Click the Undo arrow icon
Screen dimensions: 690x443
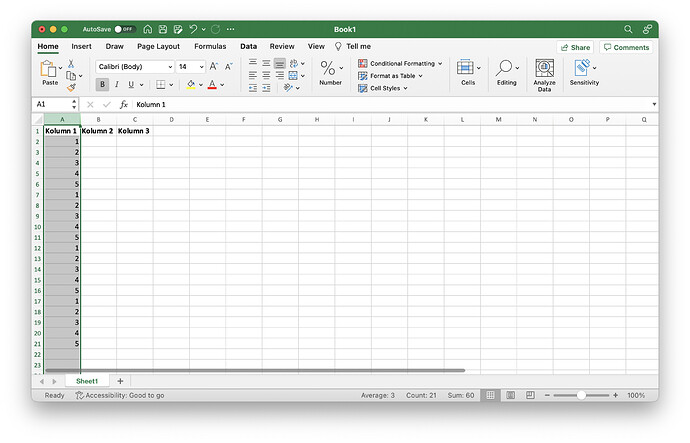pyautogui.click(x=193, y=29)
